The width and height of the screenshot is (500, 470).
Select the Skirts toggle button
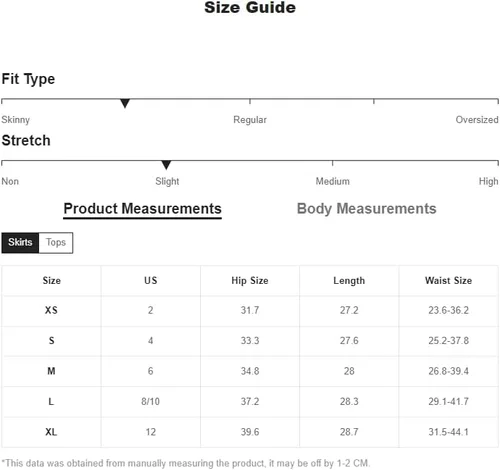coord(20,242)
